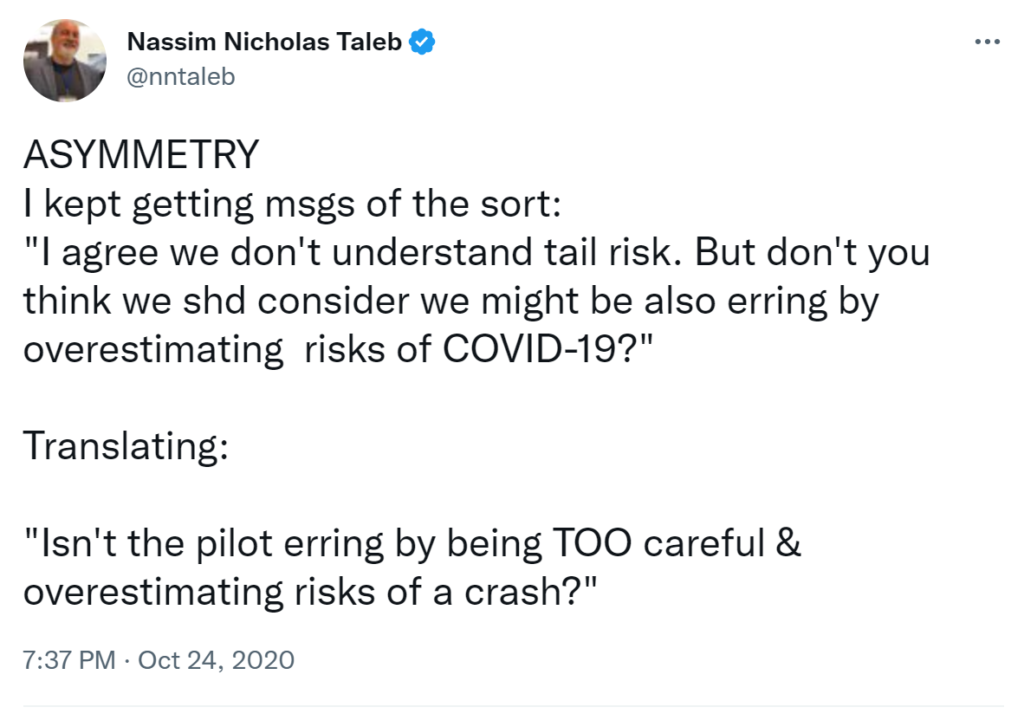The width and height of the screenshot is (1024, 720).
Task: Click the blue verified badge
Action: [x=423, y=42]
